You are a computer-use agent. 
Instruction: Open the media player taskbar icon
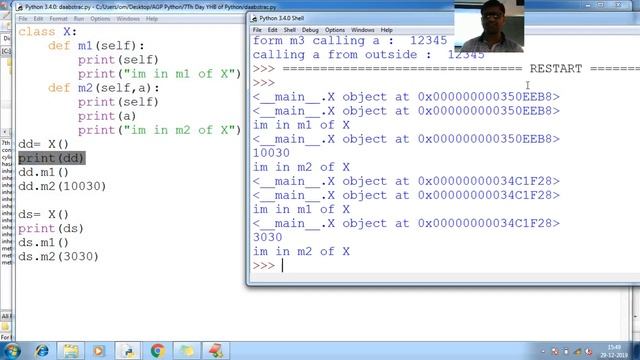[x=99, y=351]
